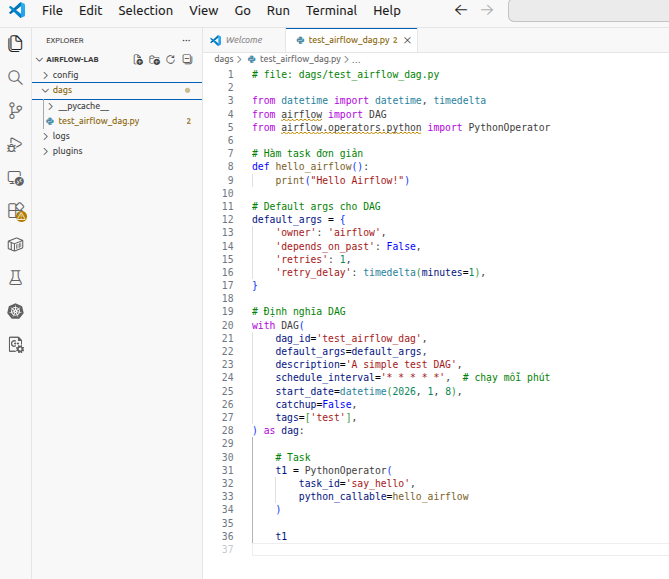Open the Terminal menu
Image resolution: width=669 pixels, height=579 pixels.
(331, 10)
